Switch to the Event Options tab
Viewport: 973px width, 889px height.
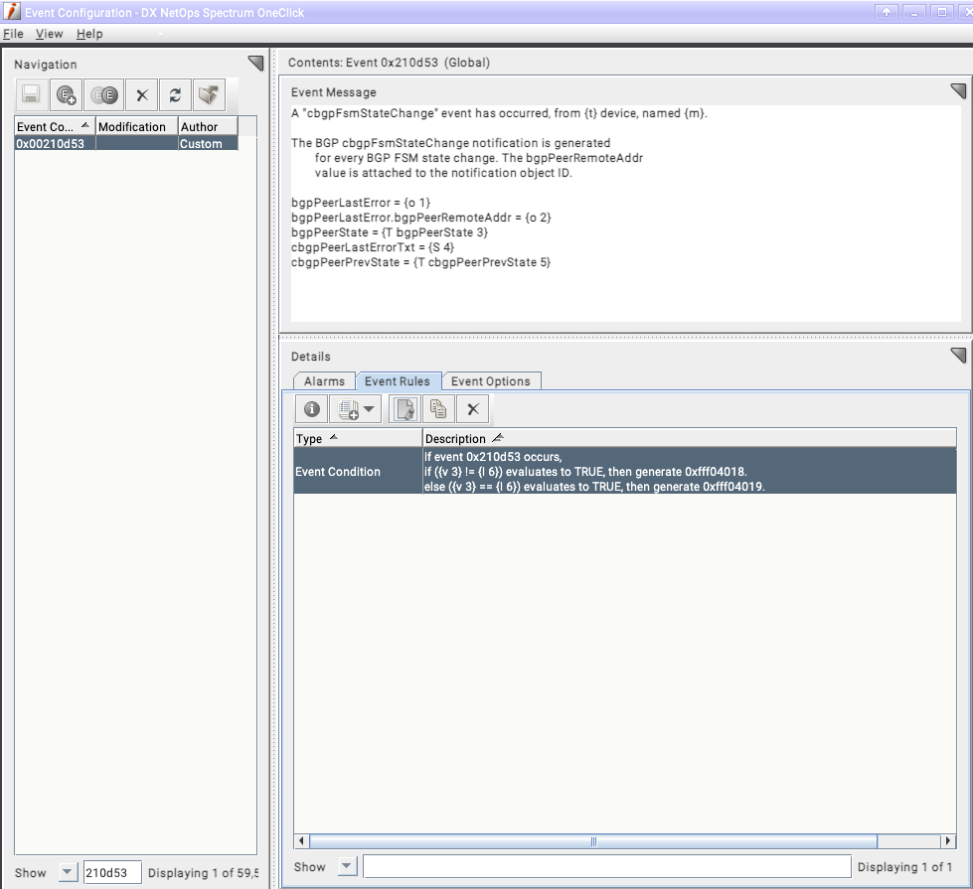pos(493,380)
